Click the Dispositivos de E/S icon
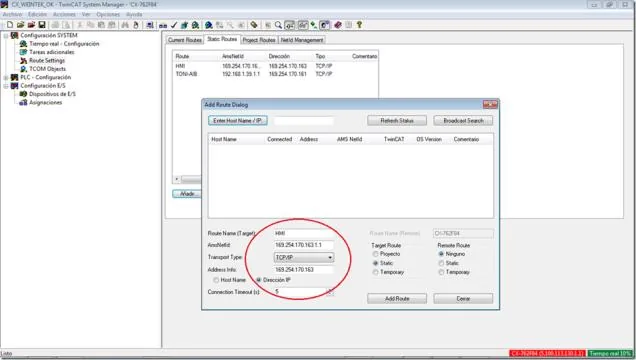Image resolution: width=636 pixels, height=360 pixels. point(24,94)
